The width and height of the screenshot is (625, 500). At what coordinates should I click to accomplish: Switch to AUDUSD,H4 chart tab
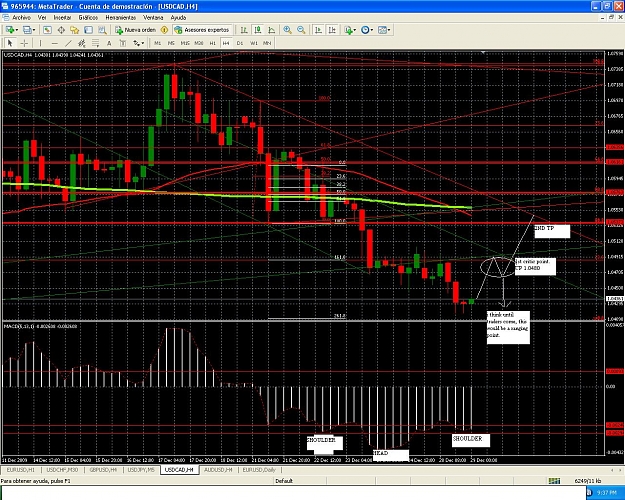coord(218,470)
